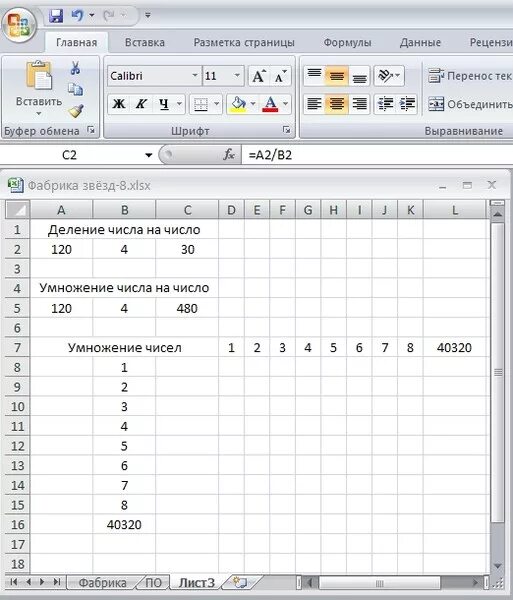The image size is (513, 600).
Task: Open the Шрифт dialog launcher
Action: click(286, 130)
